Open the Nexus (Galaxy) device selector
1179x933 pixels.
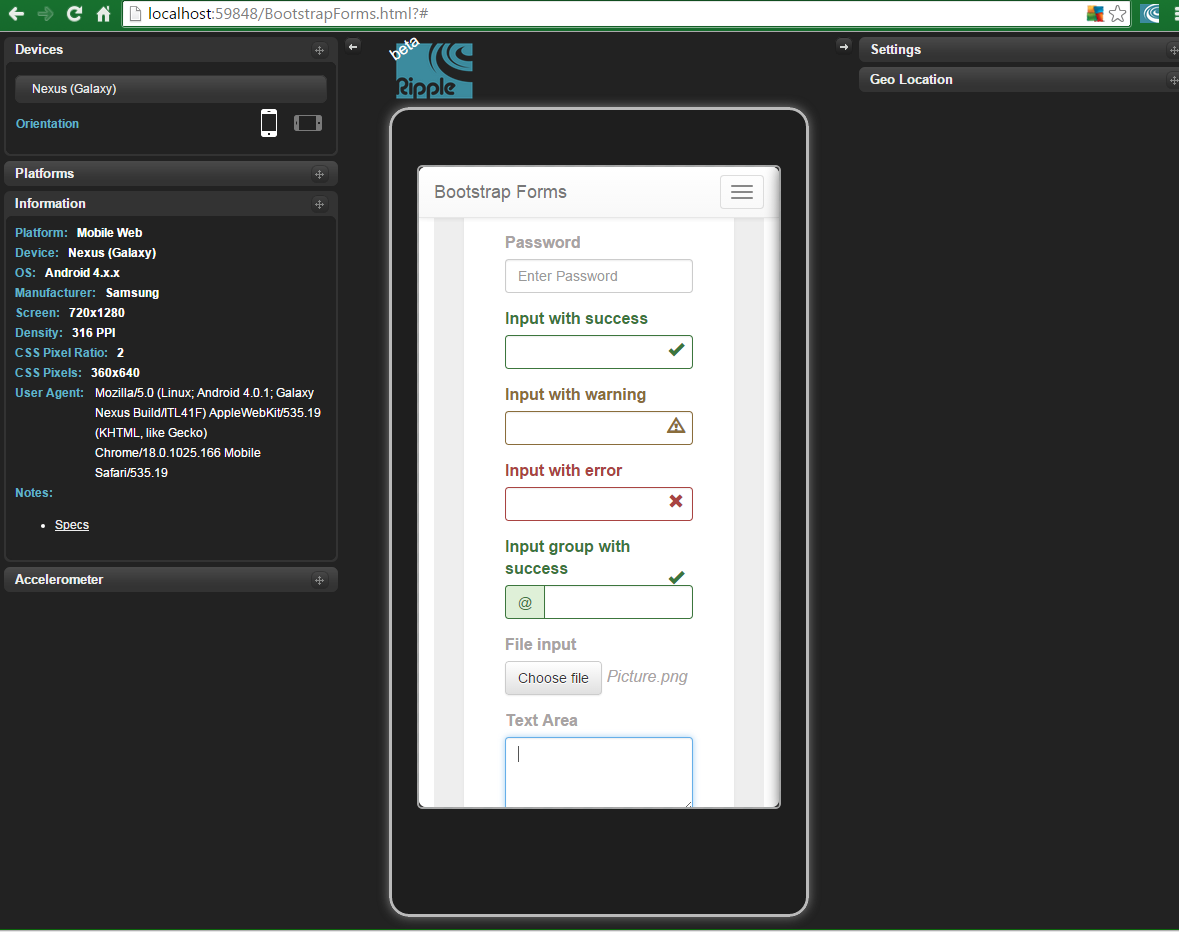click(x=170, y=88)
